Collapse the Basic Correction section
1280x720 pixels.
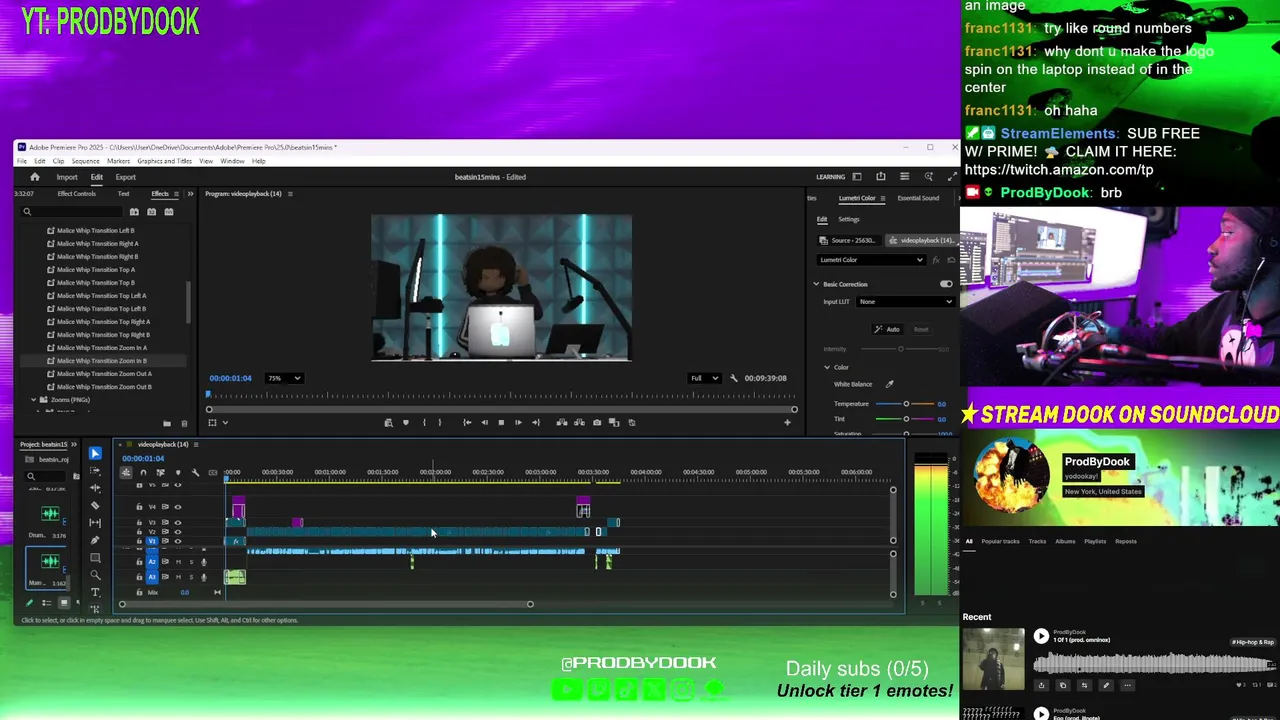pos(816,284)
